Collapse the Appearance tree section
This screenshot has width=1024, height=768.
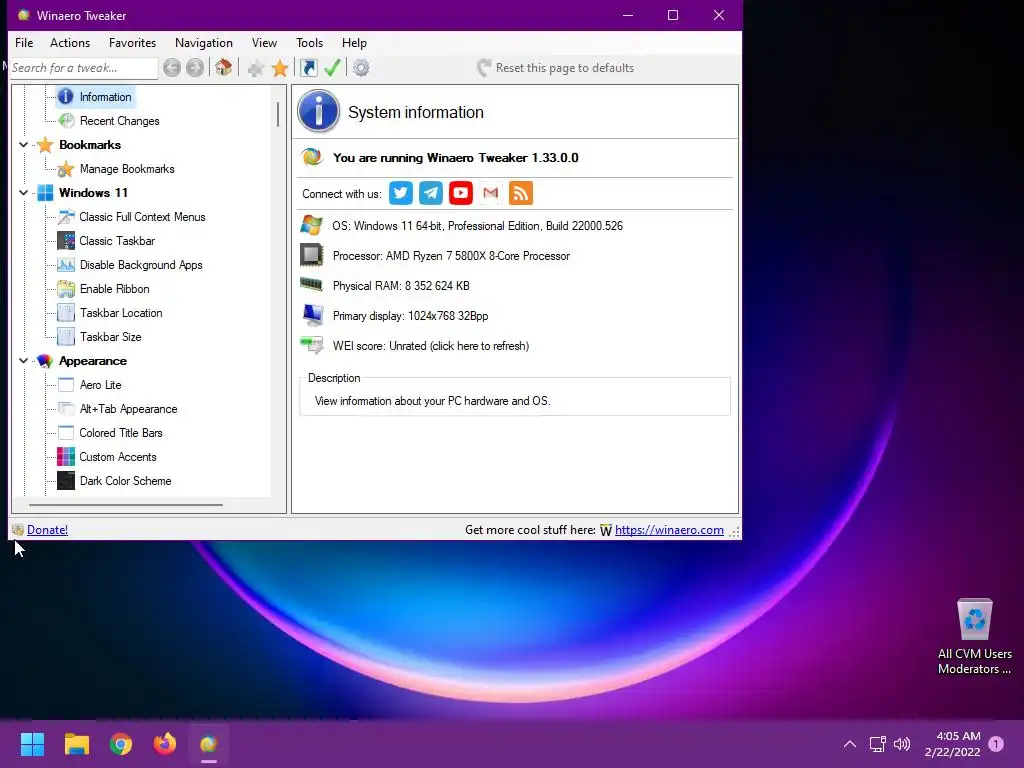24,360
